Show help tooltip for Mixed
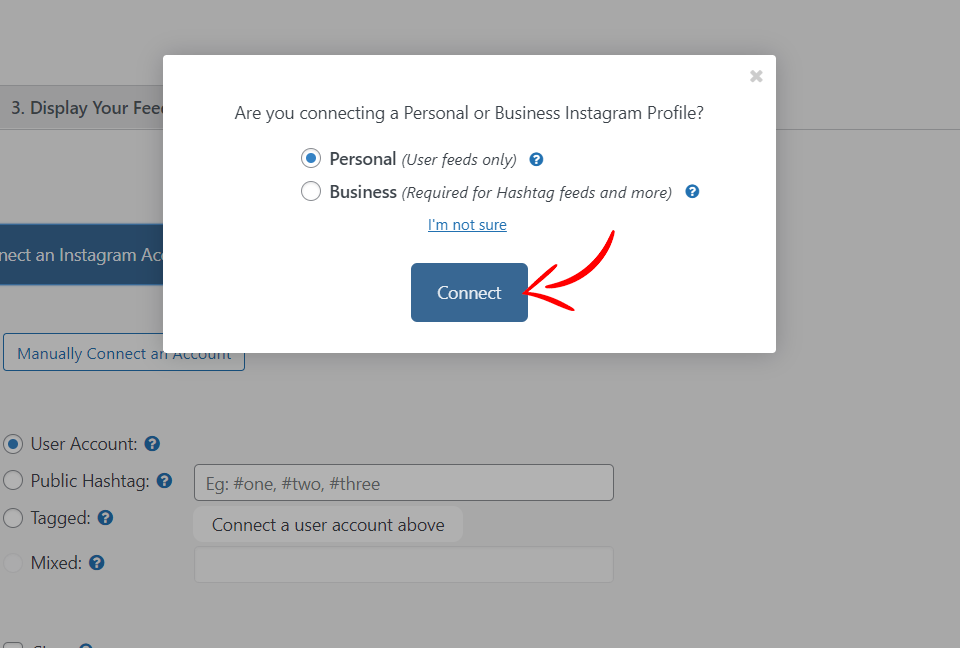Screen dimensions: 960x648 click(97, 563)
